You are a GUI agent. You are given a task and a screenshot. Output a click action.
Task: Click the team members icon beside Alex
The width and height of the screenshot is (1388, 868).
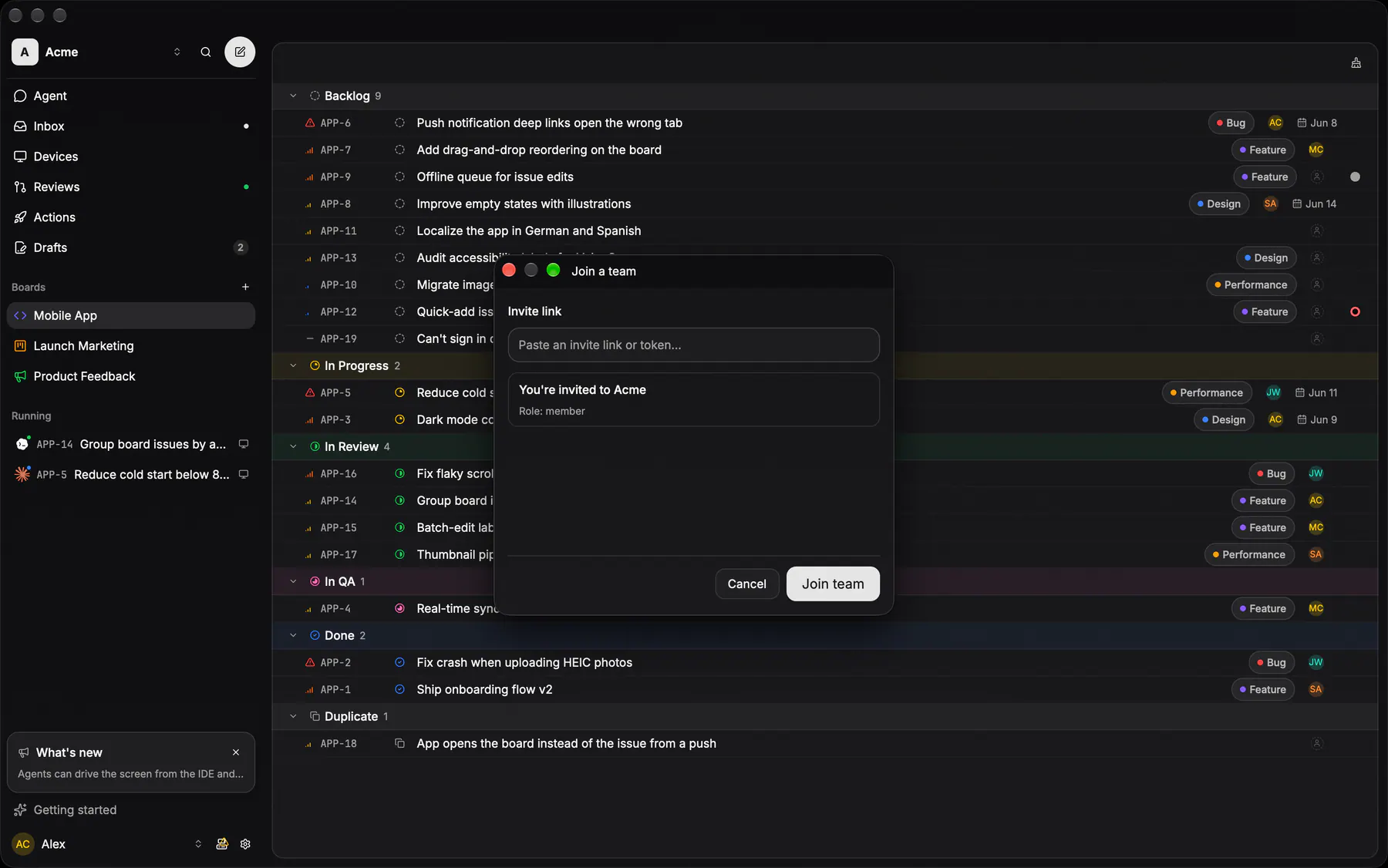(x=222, y=844)
